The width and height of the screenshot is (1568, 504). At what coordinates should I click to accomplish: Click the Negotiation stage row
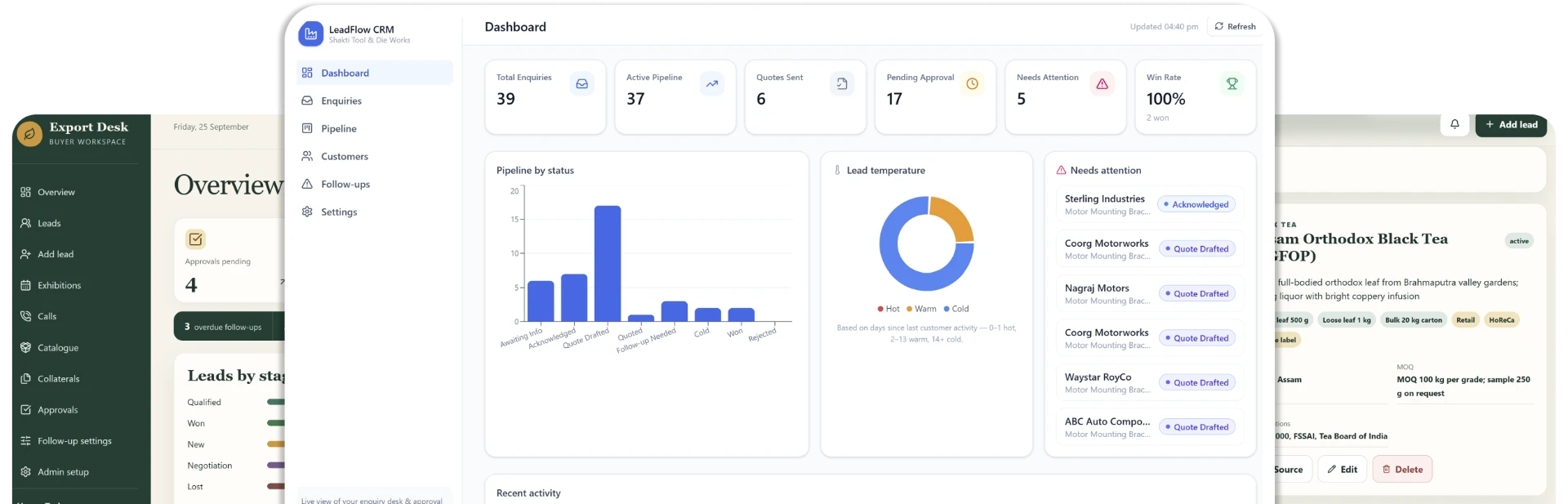(236, 466)
